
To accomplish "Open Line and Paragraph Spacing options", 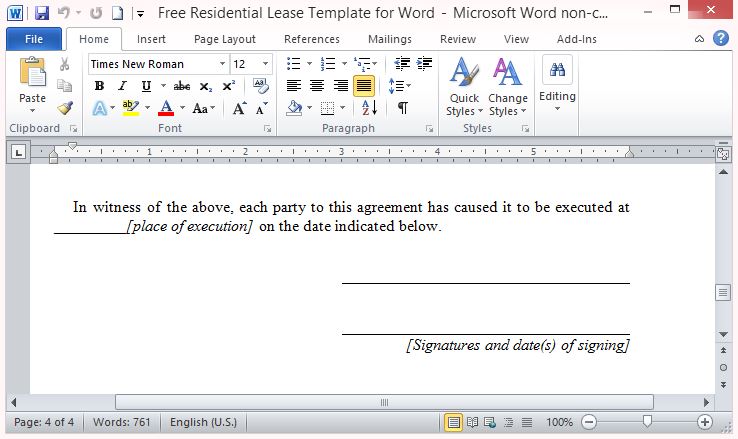I will 399,86.
